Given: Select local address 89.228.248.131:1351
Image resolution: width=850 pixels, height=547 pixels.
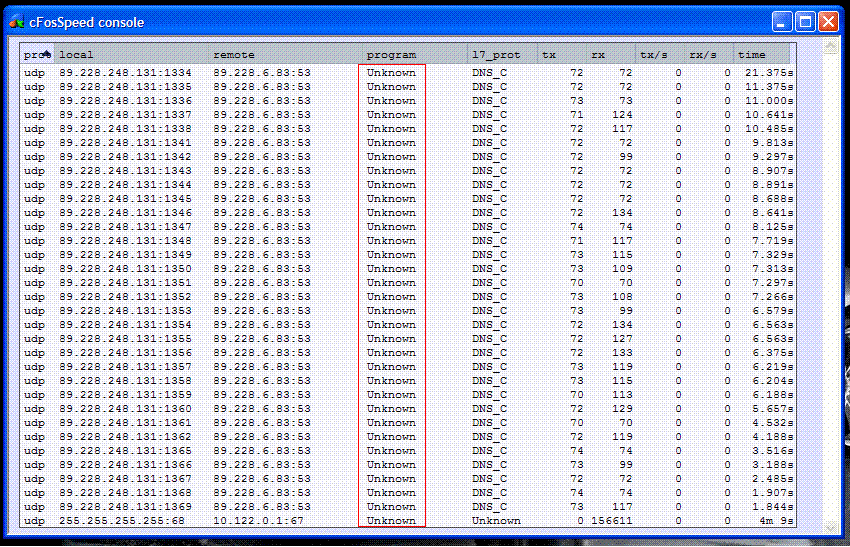Looking at the screenshot, I should [125, 283].
